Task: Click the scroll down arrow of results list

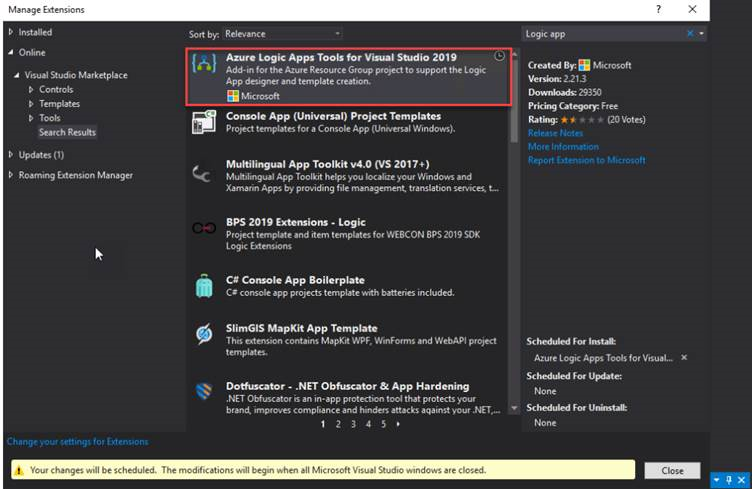Action: click(x=514, y=408)
